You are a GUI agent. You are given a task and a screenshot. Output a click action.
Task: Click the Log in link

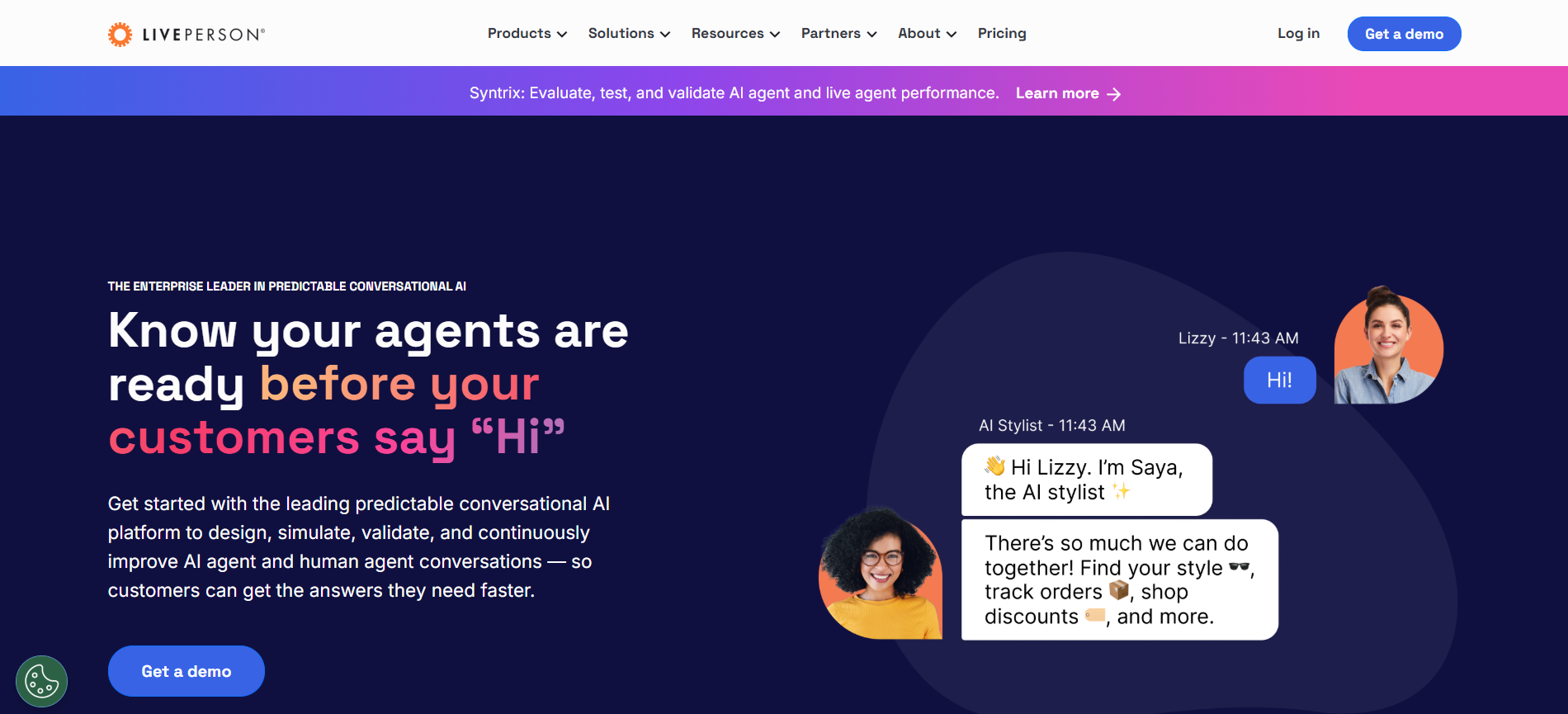coord(1299,33)
